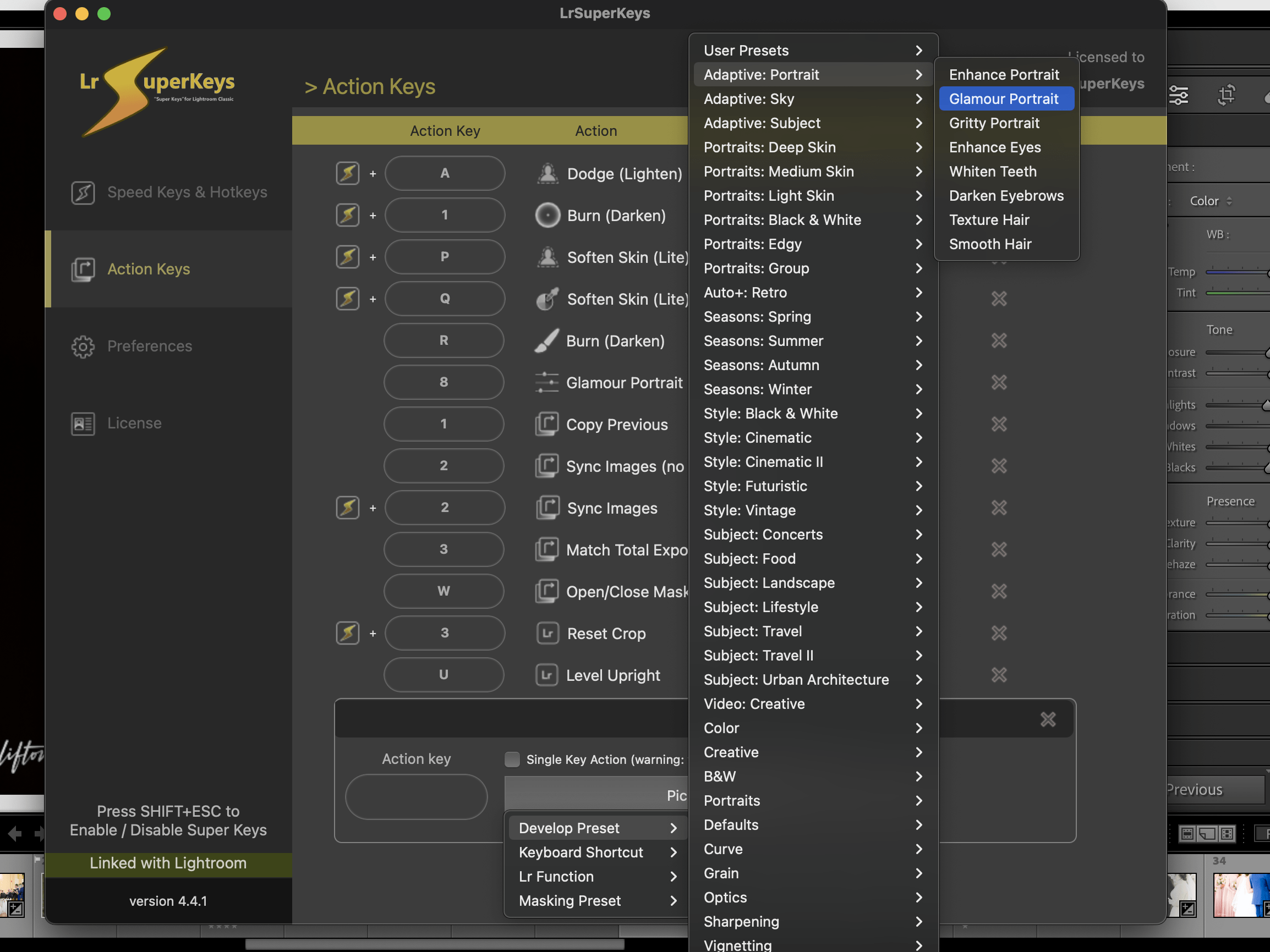Expand Seasons: Autumn submenu
Image resolution: width=1270 pixels, height=952 pixels.
[x=813, y=365]
